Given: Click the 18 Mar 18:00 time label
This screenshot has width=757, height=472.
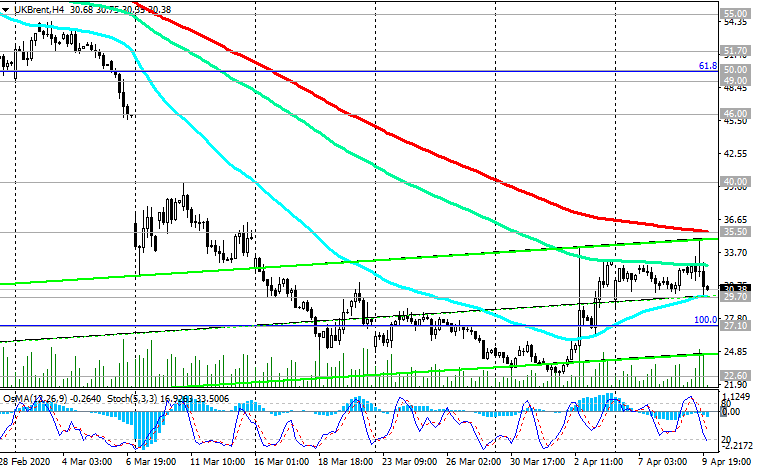Looking at the screenshot, I should (346, 461).
